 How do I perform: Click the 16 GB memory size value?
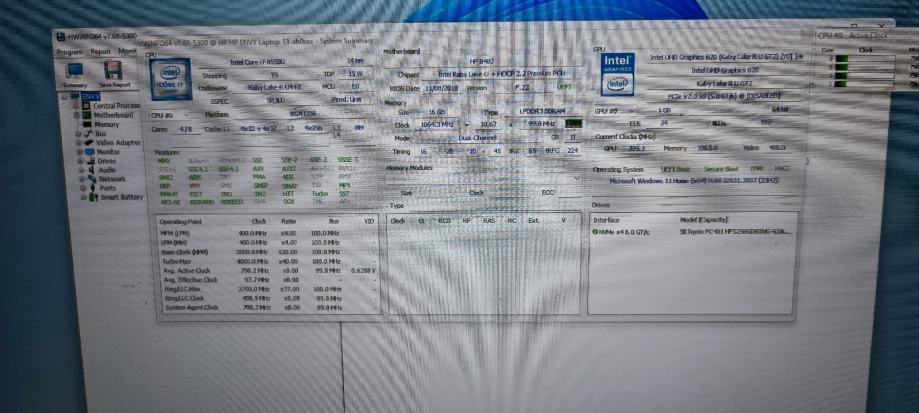click(x=437, y=112)
